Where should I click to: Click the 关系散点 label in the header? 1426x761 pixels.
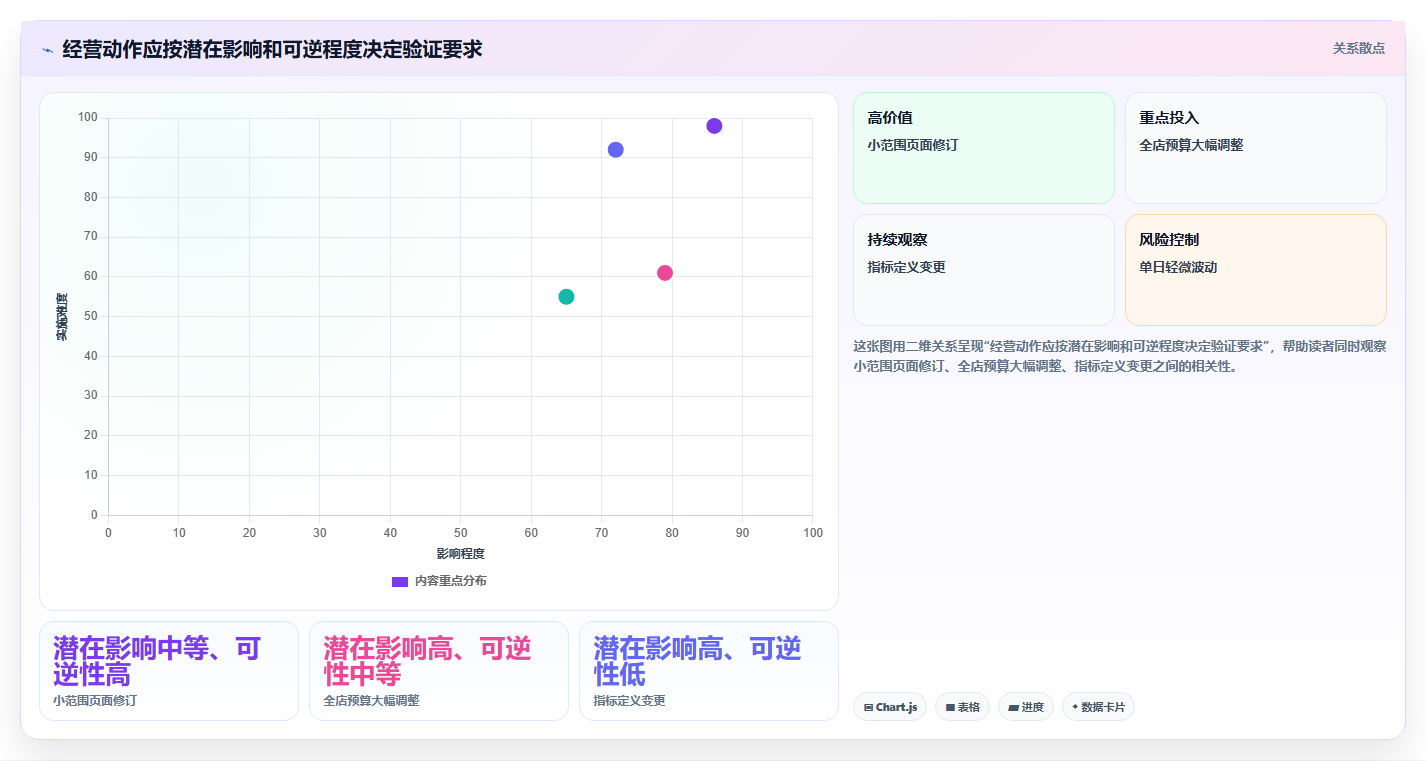click(1358, 48)
